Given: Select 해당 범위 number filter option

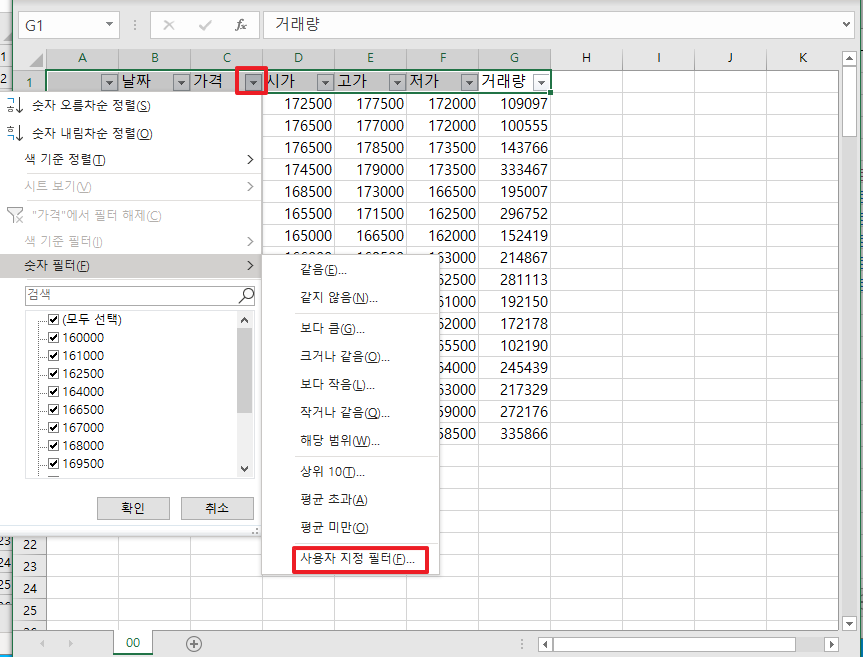Looking at the screenshot, I should tap(351, 441).
